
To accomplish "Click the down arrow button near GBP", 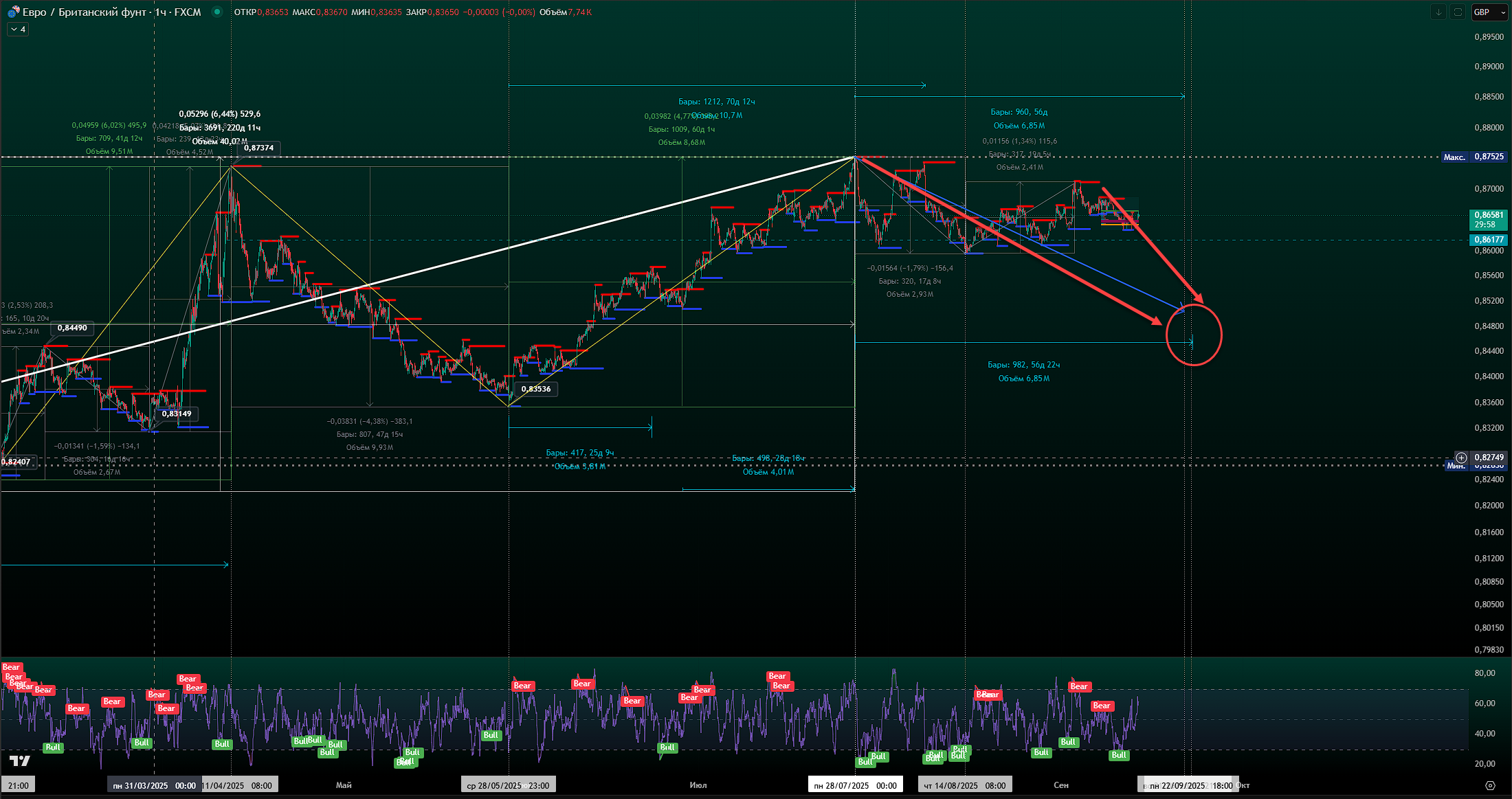I will point(1438,12).
